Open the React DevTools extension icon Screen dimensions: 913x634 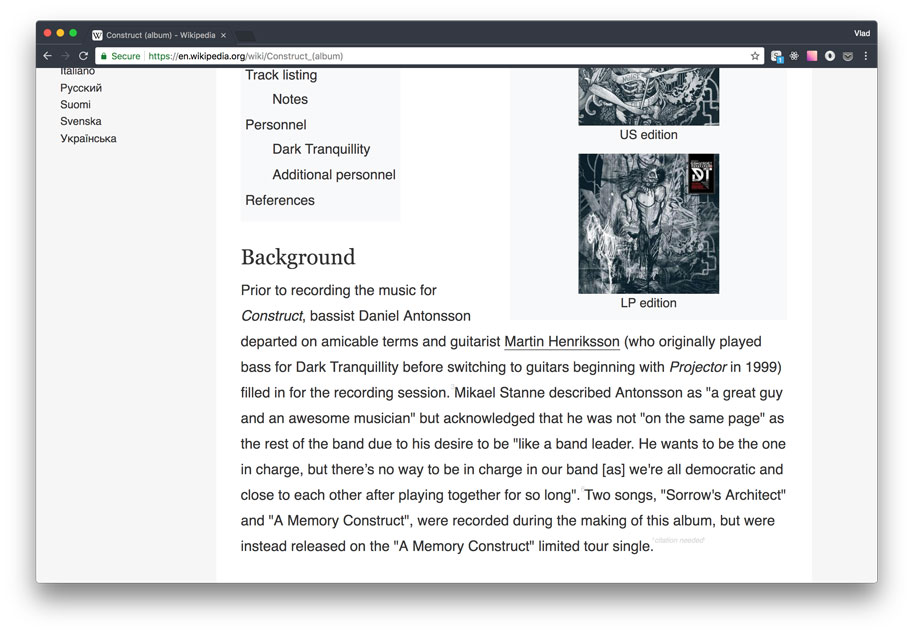pyautogui.click(x=794, y=56)
